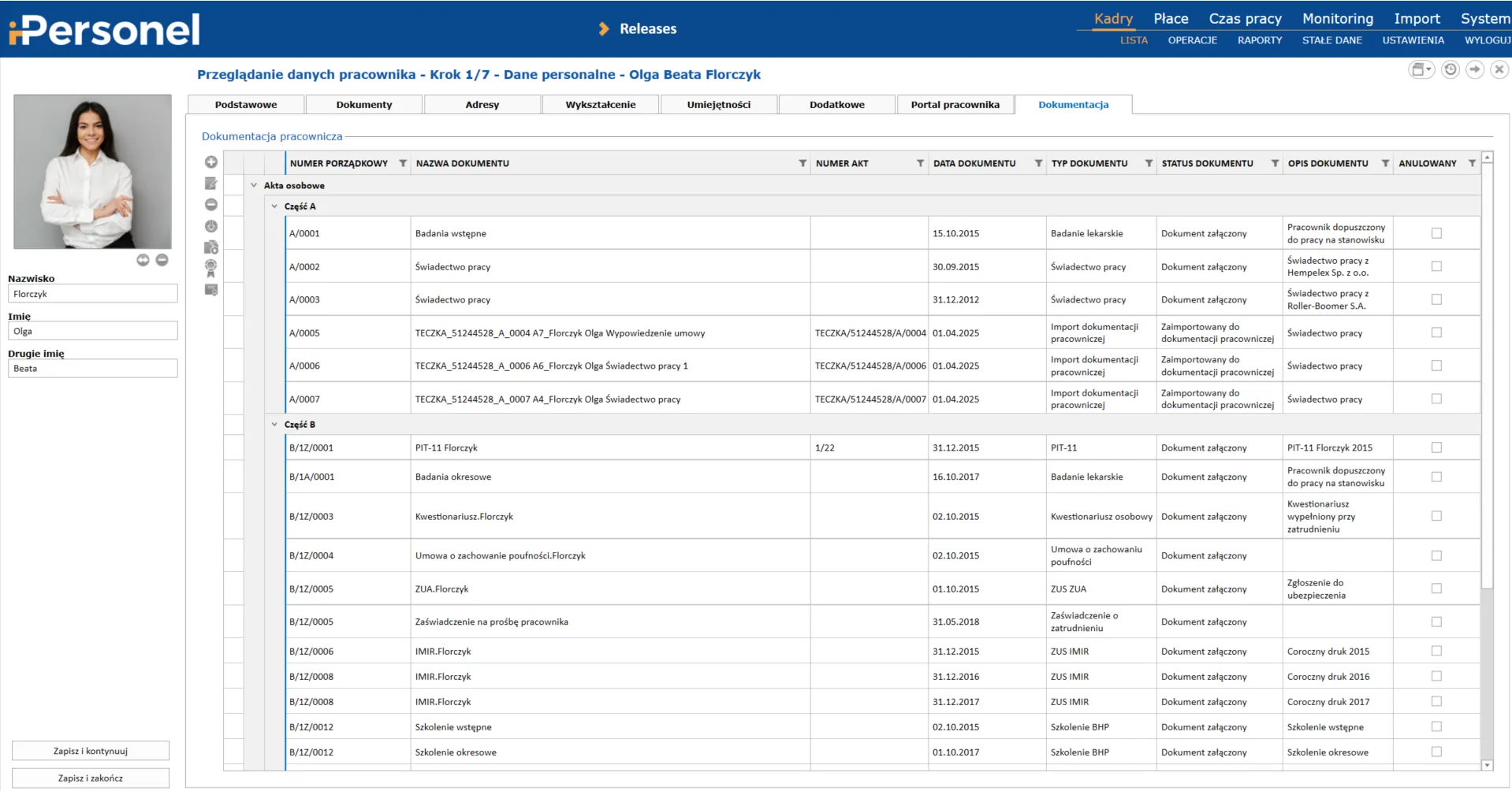The height and width of the screenshot is (791, 1512).
Task: Filter the Nazwa dokumentu column
Action: pyautogui.click(x=803, y=164)
